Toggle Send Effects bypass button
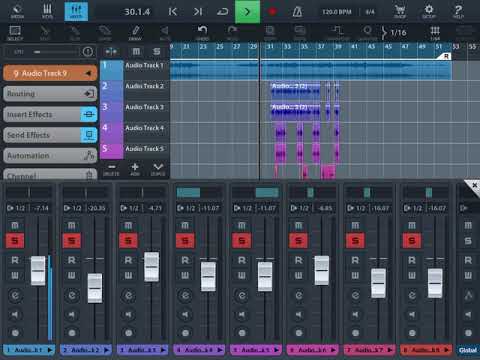Viewport: 480px width, 360px height. (89, 135)
